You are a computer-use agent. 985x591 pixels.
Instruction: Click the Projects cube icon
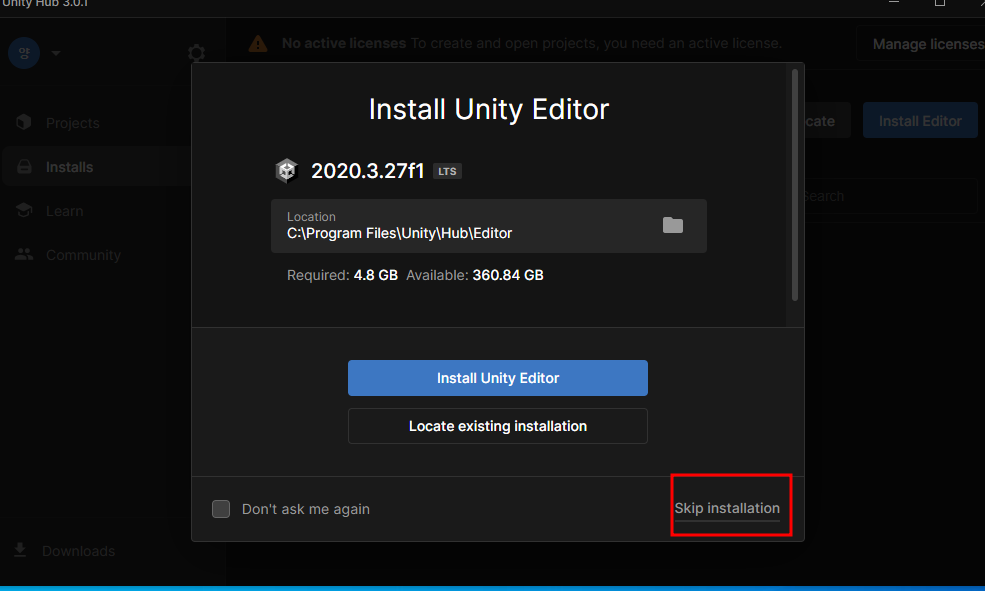24,122
